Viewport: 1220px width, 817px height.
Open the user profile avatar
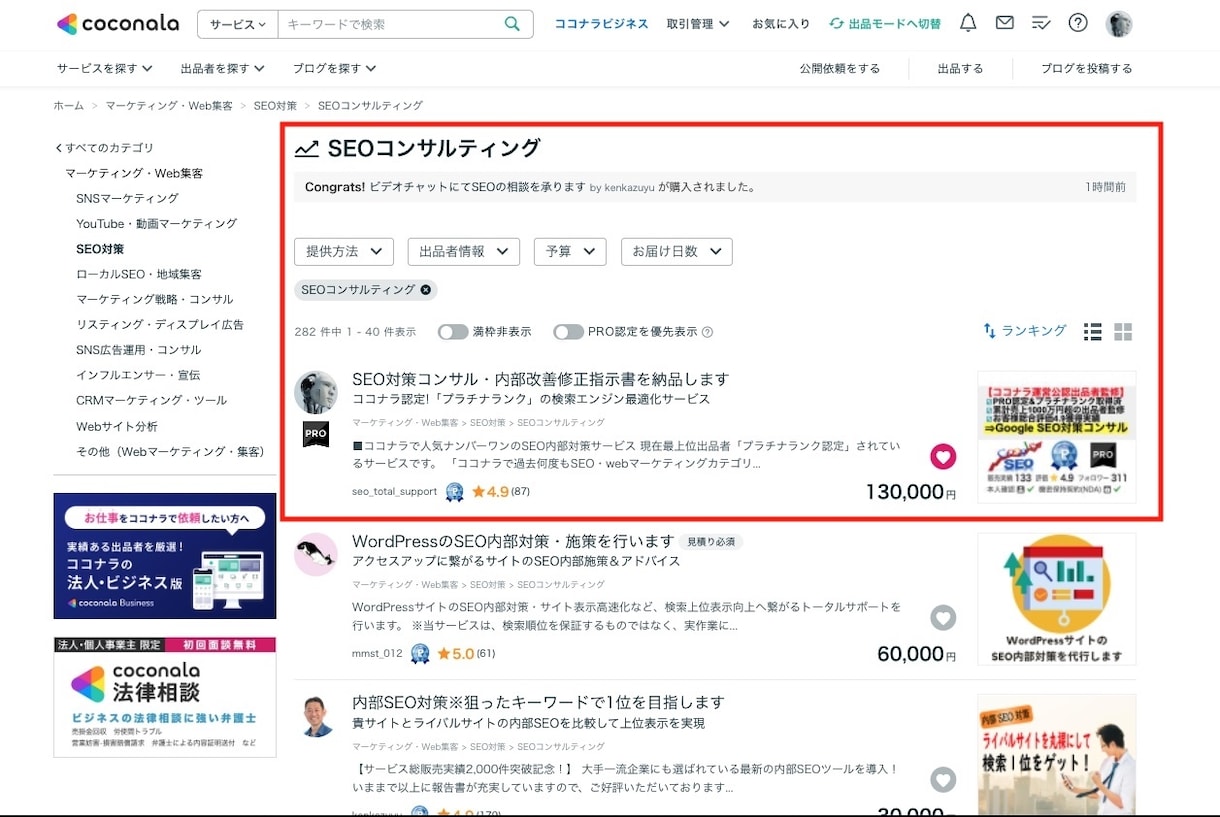pyautogui.click(x=1119, y=24)
